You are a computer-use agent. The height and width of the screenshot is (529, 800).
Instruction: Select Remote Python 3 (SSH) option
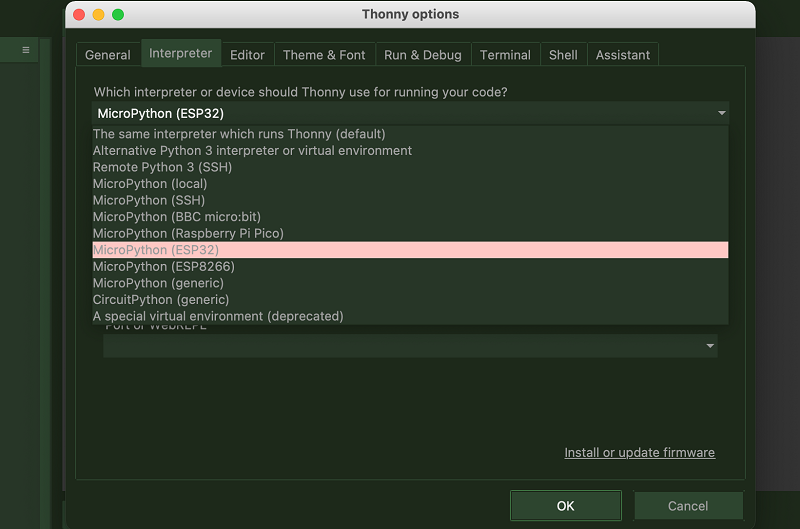pos(162,167)
